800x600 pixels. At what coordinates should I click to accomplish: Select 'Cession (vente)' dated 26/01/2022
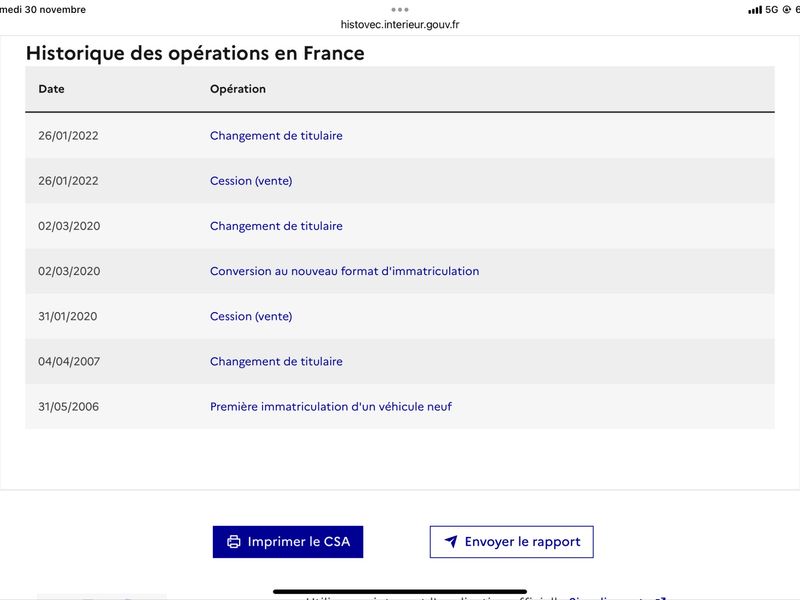coord(251,181)
